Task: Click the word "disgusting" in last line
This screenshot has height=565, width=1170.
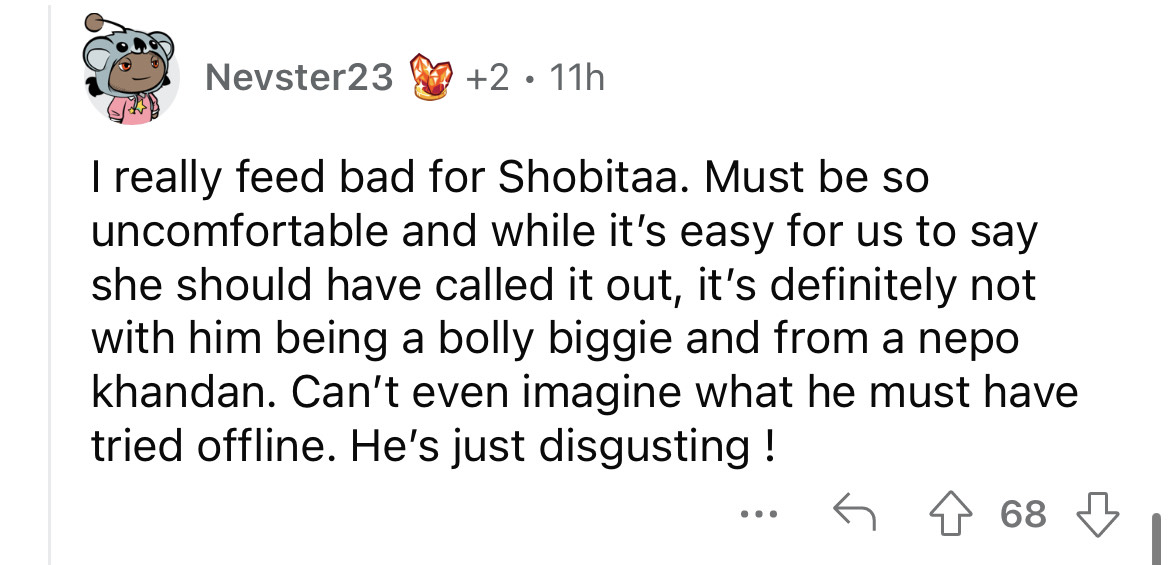Action: 644,445
